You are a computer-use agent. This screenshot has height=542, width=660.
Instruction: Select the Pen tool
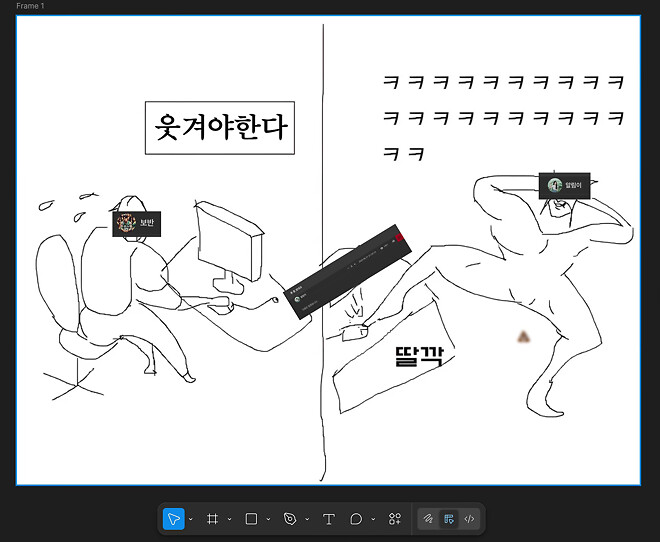point(290,519)
